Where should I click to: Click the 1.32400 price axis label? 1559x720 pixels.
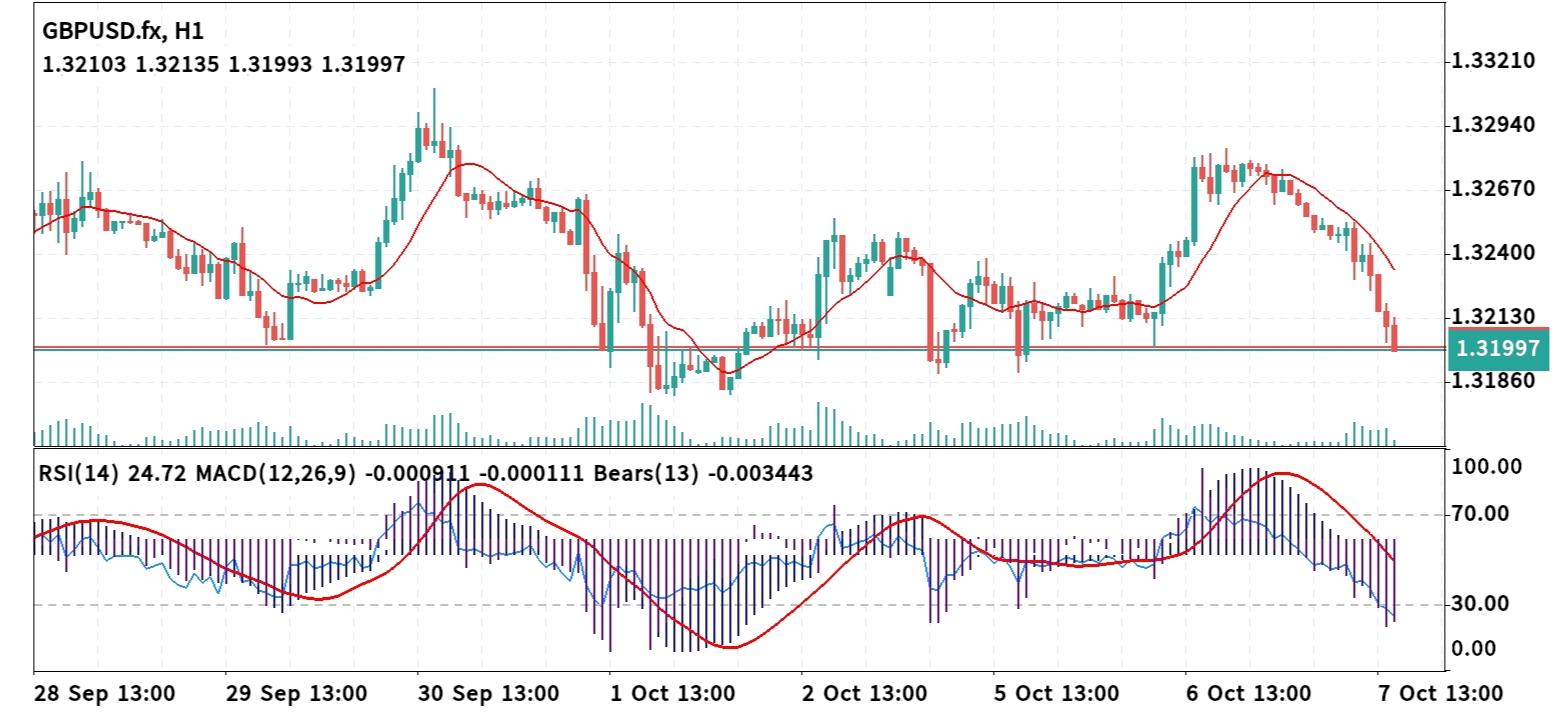1493,253
